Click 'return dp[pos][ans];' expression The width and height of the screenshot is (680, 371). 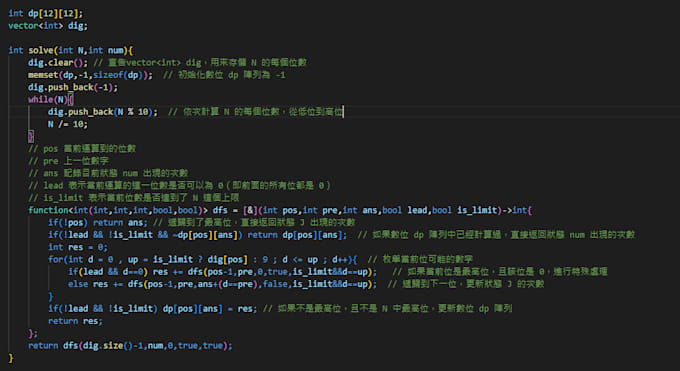click(297, 235)
